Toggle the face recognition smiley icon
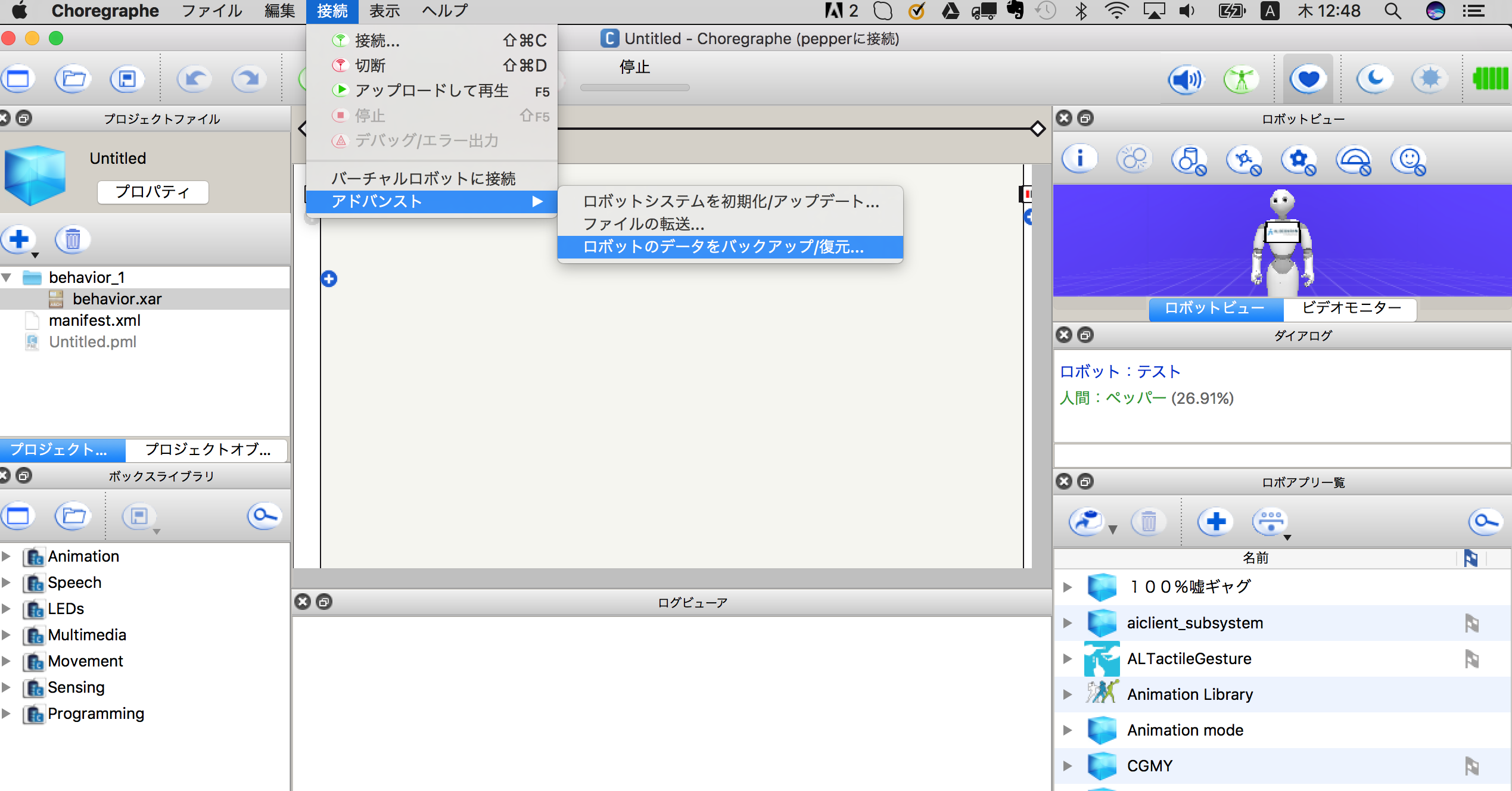This screenshot has height=791, width=1512. (1408, 160)
